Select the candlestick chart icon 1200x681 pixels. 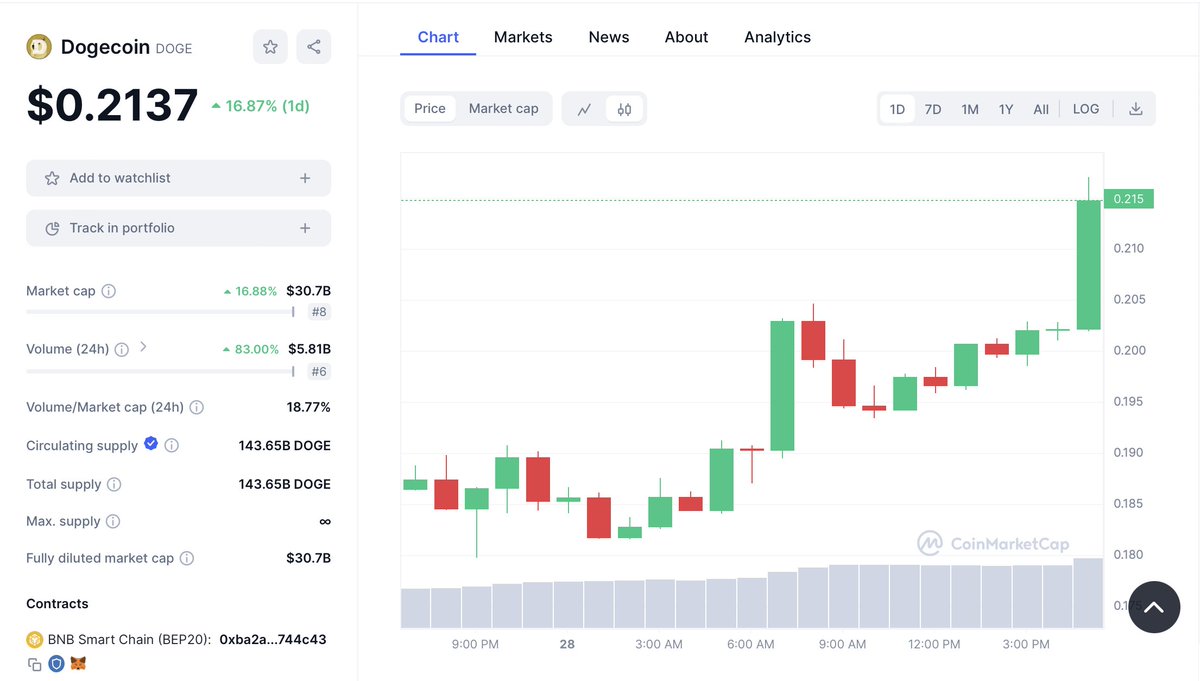tap(624, 109)
